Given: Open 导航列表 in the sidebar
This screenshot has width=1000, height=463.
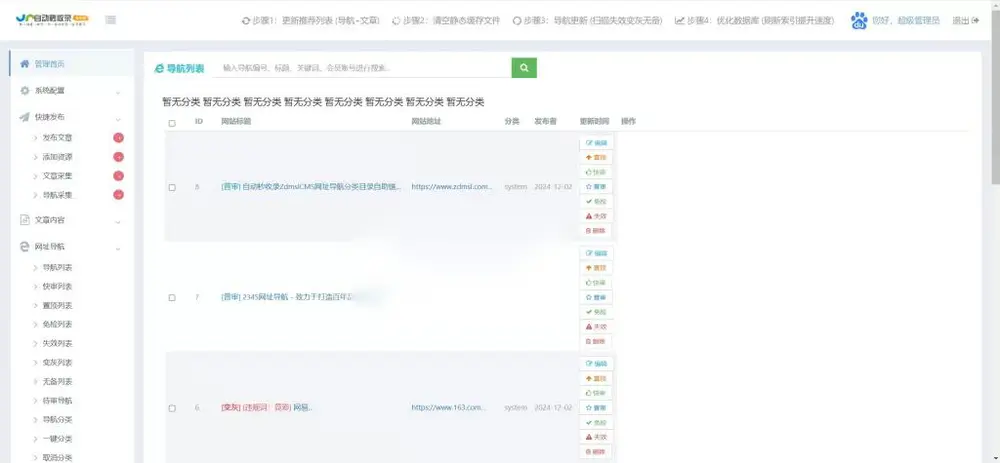Looking at the screenshot, I should [x=57, y=267].
